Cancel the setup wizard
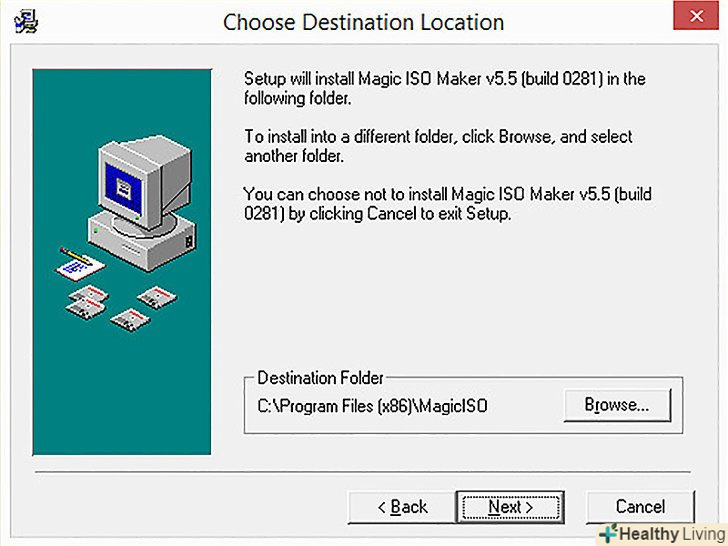The height and width of the screenshot is (546, 728). (640, 507)
